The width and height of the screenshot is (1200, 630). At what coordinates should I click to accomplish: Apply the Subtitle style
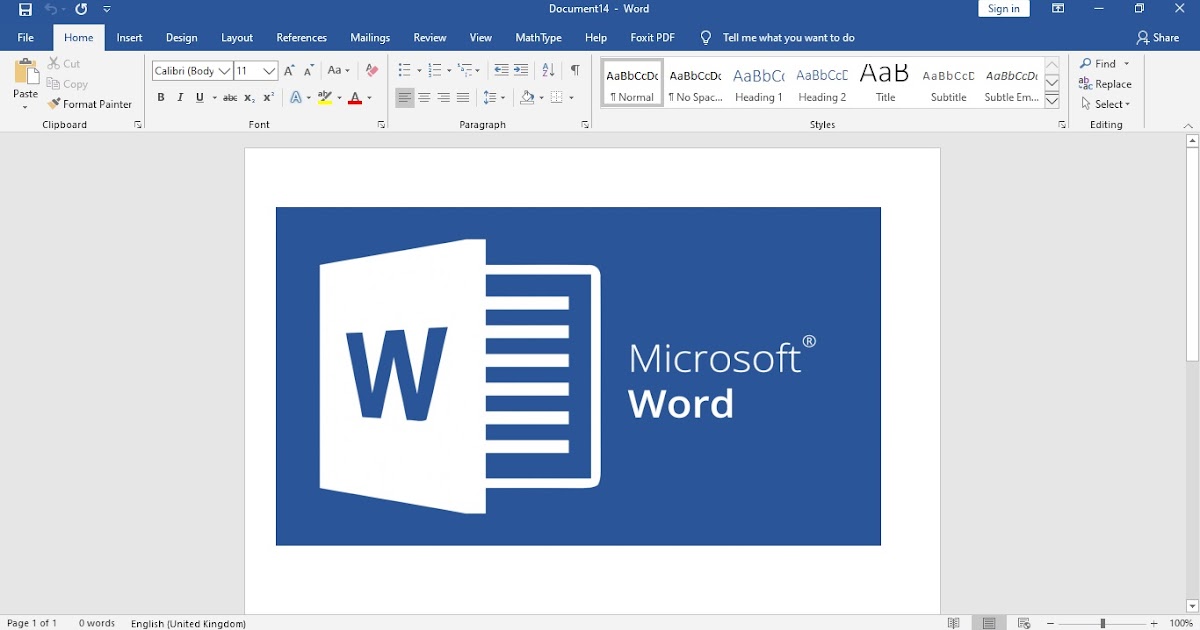(x=948, y=84)
